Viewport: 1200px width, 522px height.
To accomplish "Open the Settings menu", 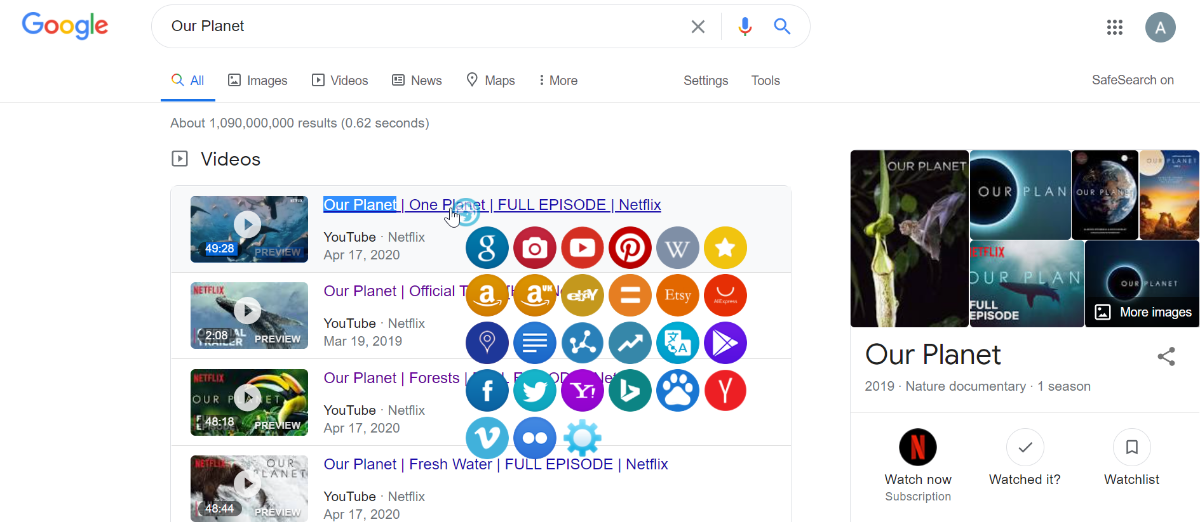I will 706,80.
